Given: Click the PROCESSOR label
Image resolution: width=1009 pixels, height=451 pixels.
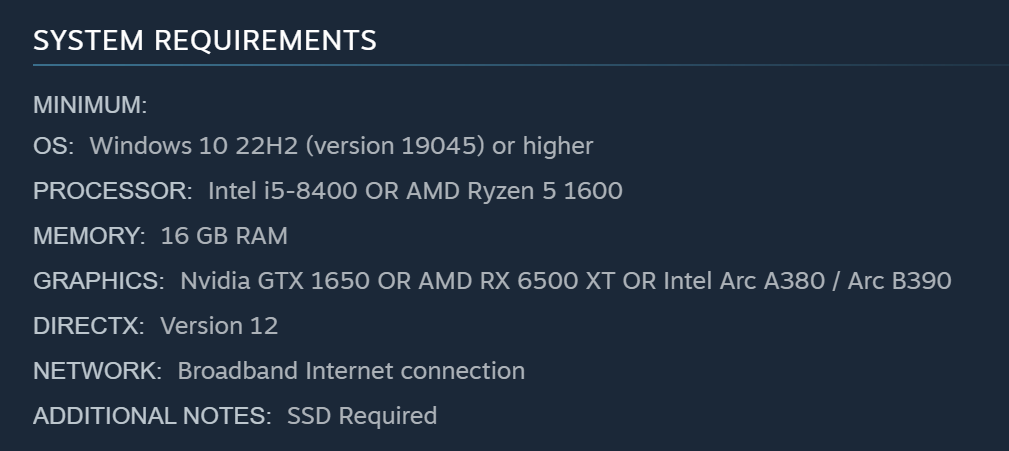Looking at the screenshot, I should 112,191.
